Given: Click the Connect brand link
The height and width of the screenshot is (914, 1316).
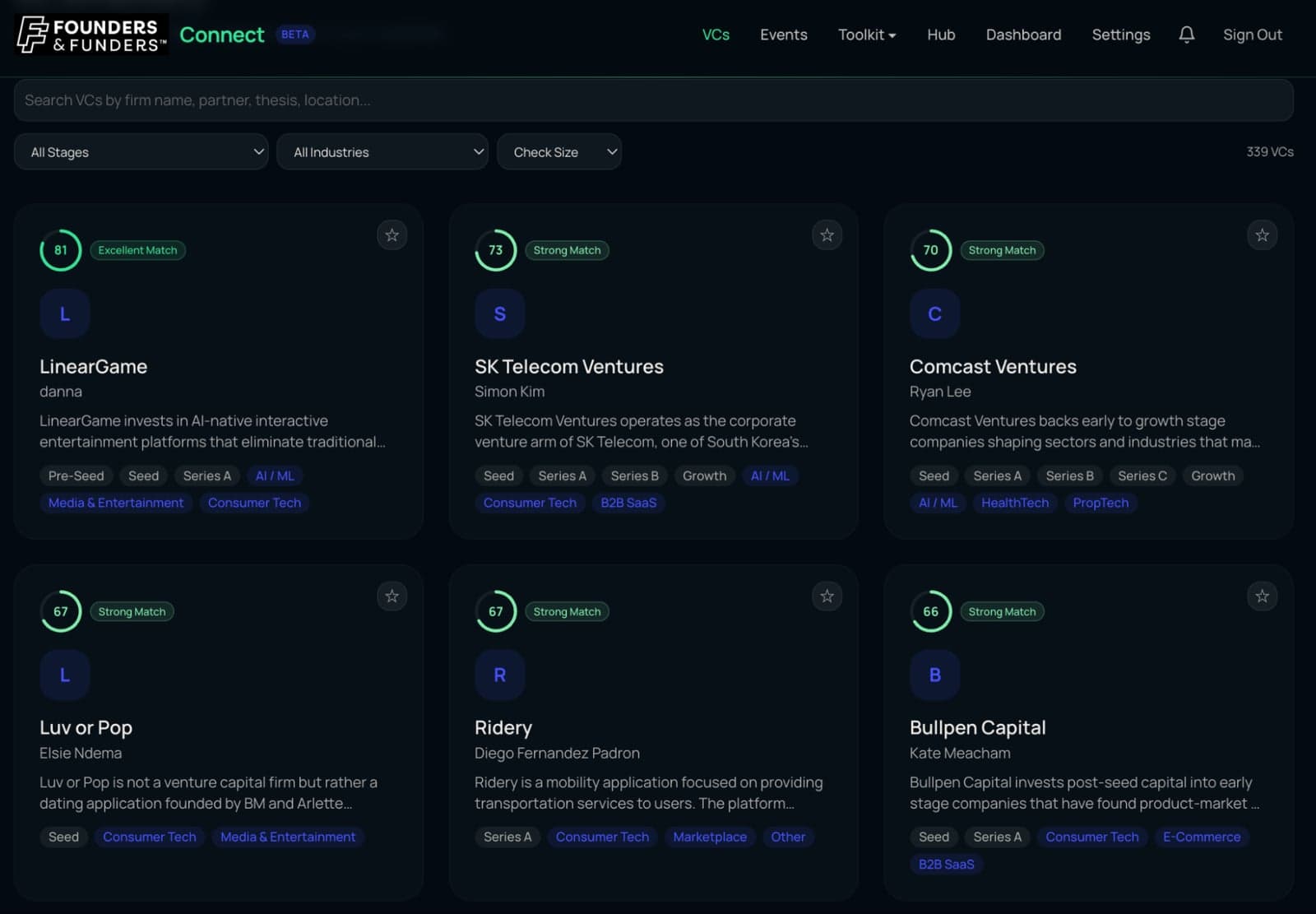Looking at the screenshot, I should pyautogui.click(x=222, y=35).
